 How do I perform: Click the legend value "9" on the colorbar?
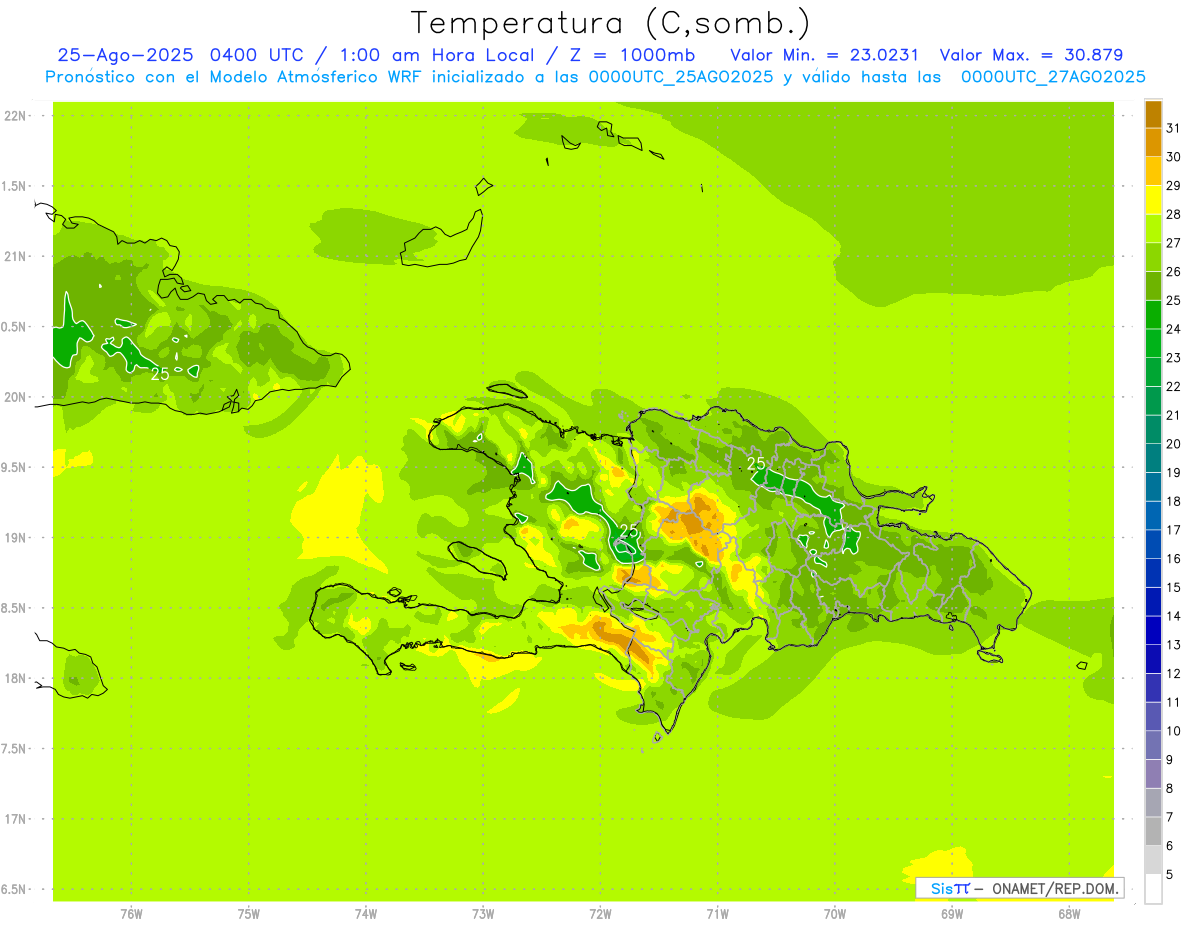[1170, 760]
